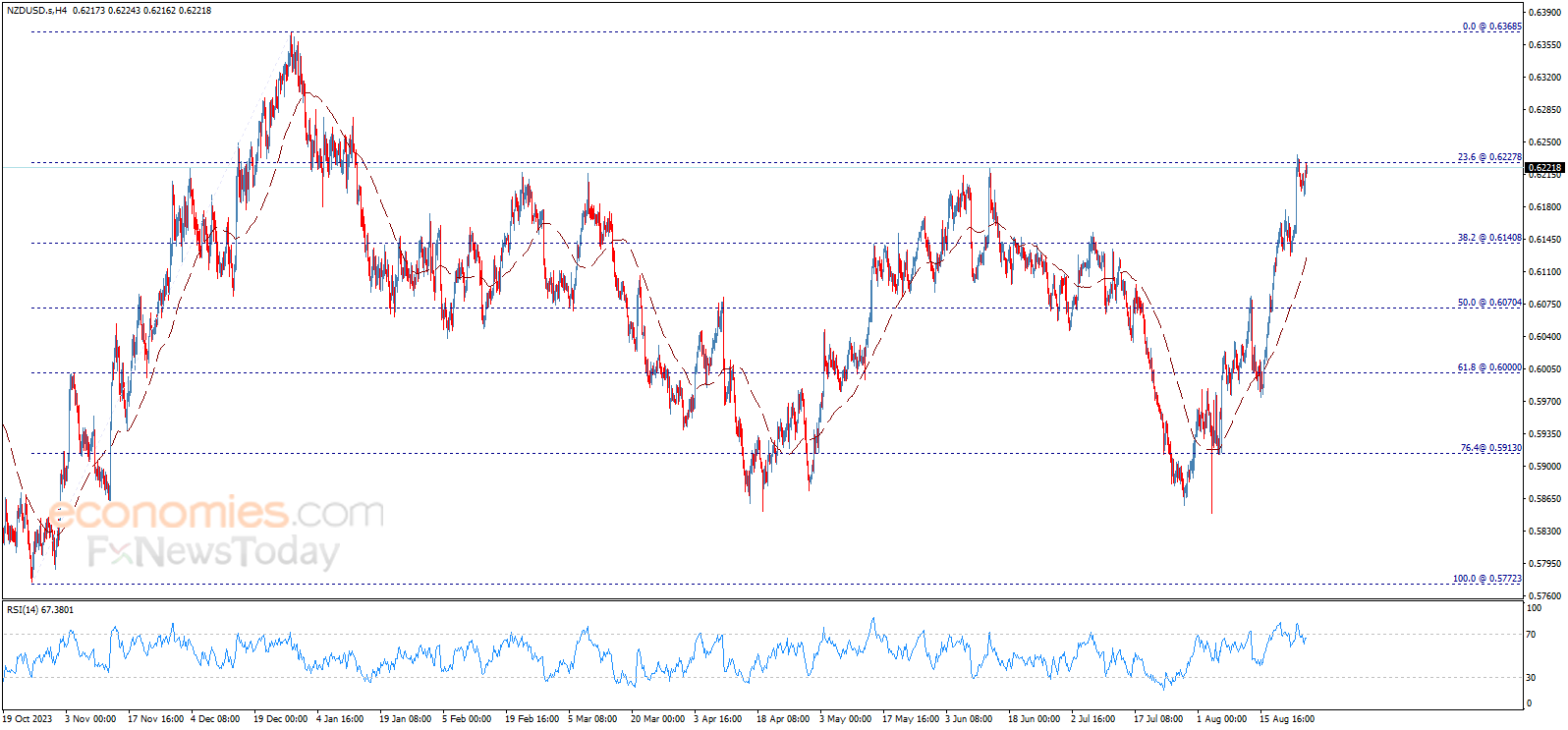Click the 0.57600 price axis value
Viewport: 1568px width, 730px height.
(x=1546, y=595)
